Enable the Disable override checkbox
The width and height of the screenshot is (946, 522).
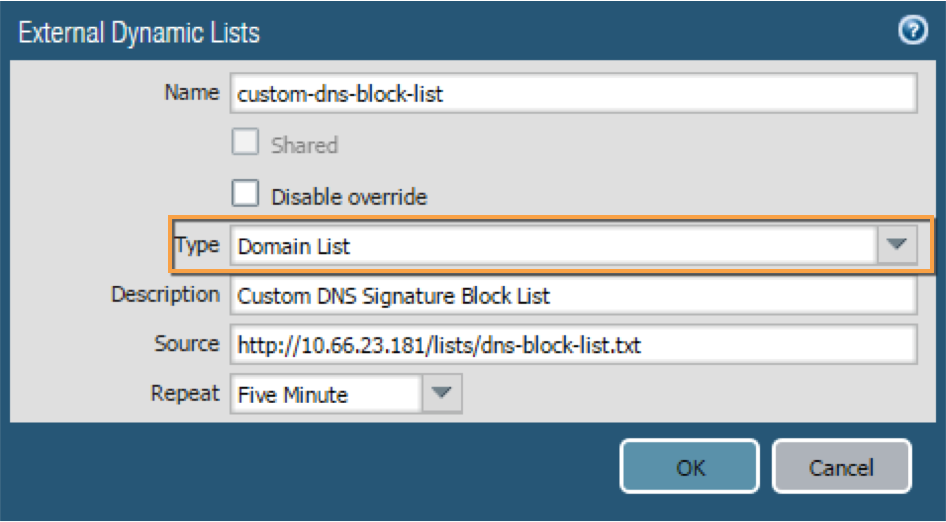[x=245, y=195]
